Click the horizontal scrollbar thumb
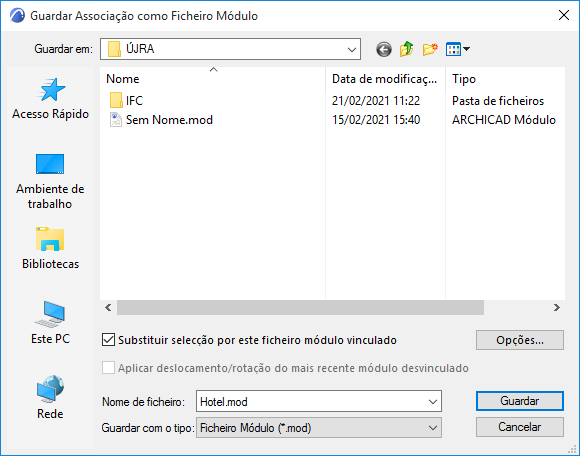The height and width of the screenshot is (456, 580). coord(300,308)
